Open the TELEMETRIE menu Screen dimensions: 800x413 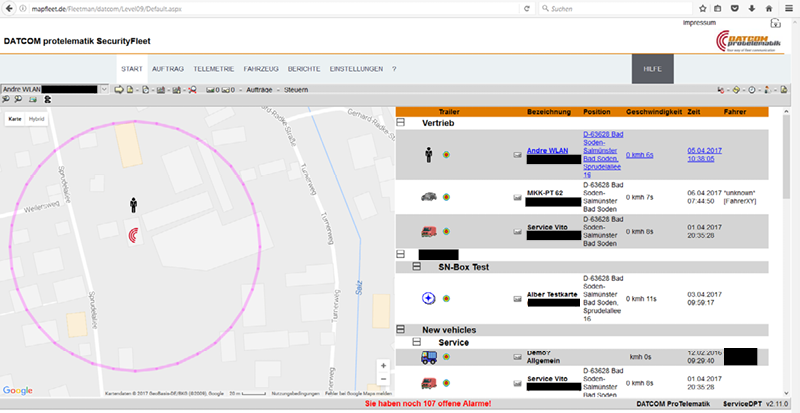point(213,69)
